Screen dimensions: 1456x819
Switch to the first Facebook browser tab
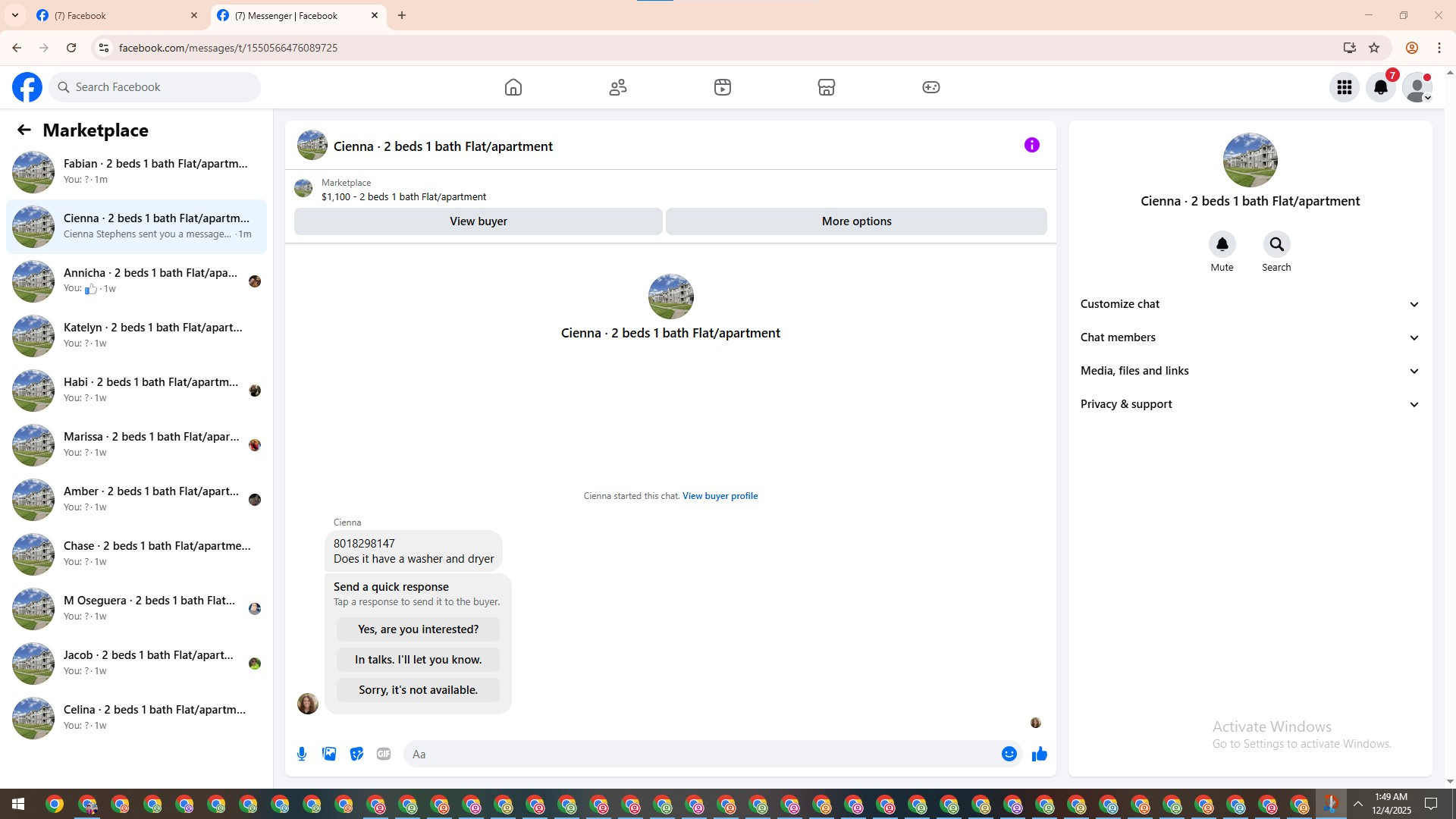(114, 15)
